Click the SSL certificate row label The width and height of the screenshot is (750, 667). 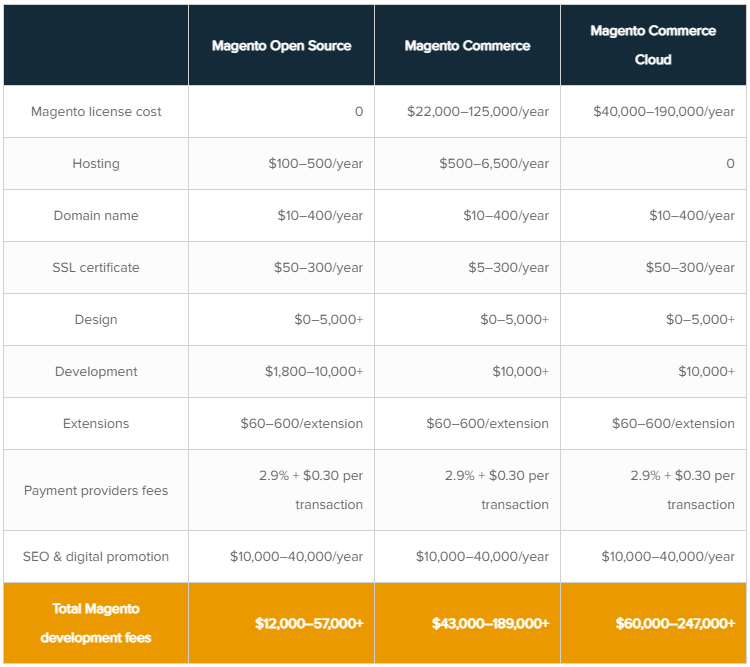point(96,268)
